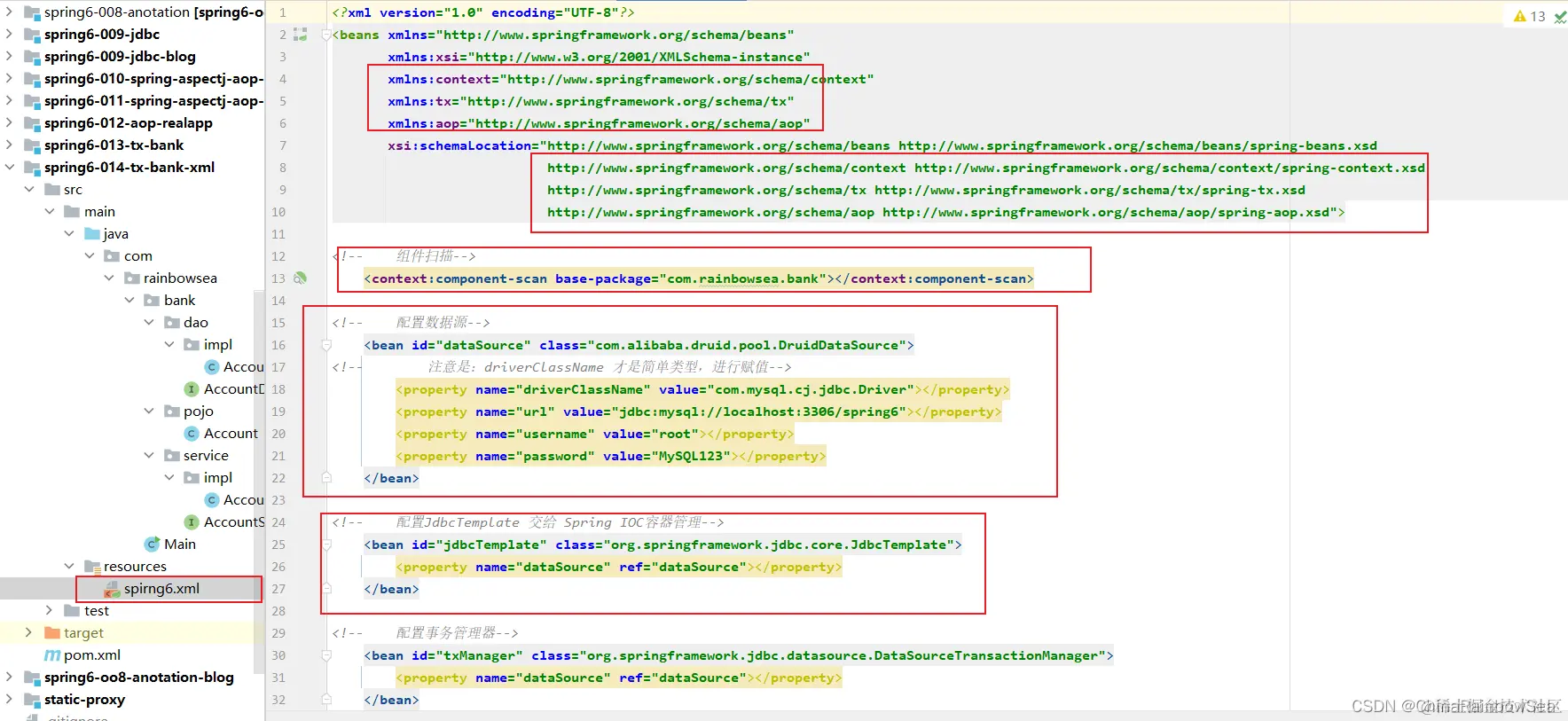Image resolution: width=1568 pixels, height=721 pixels.
Task: Fold the txManager bean on line 30
Action: 326,655
